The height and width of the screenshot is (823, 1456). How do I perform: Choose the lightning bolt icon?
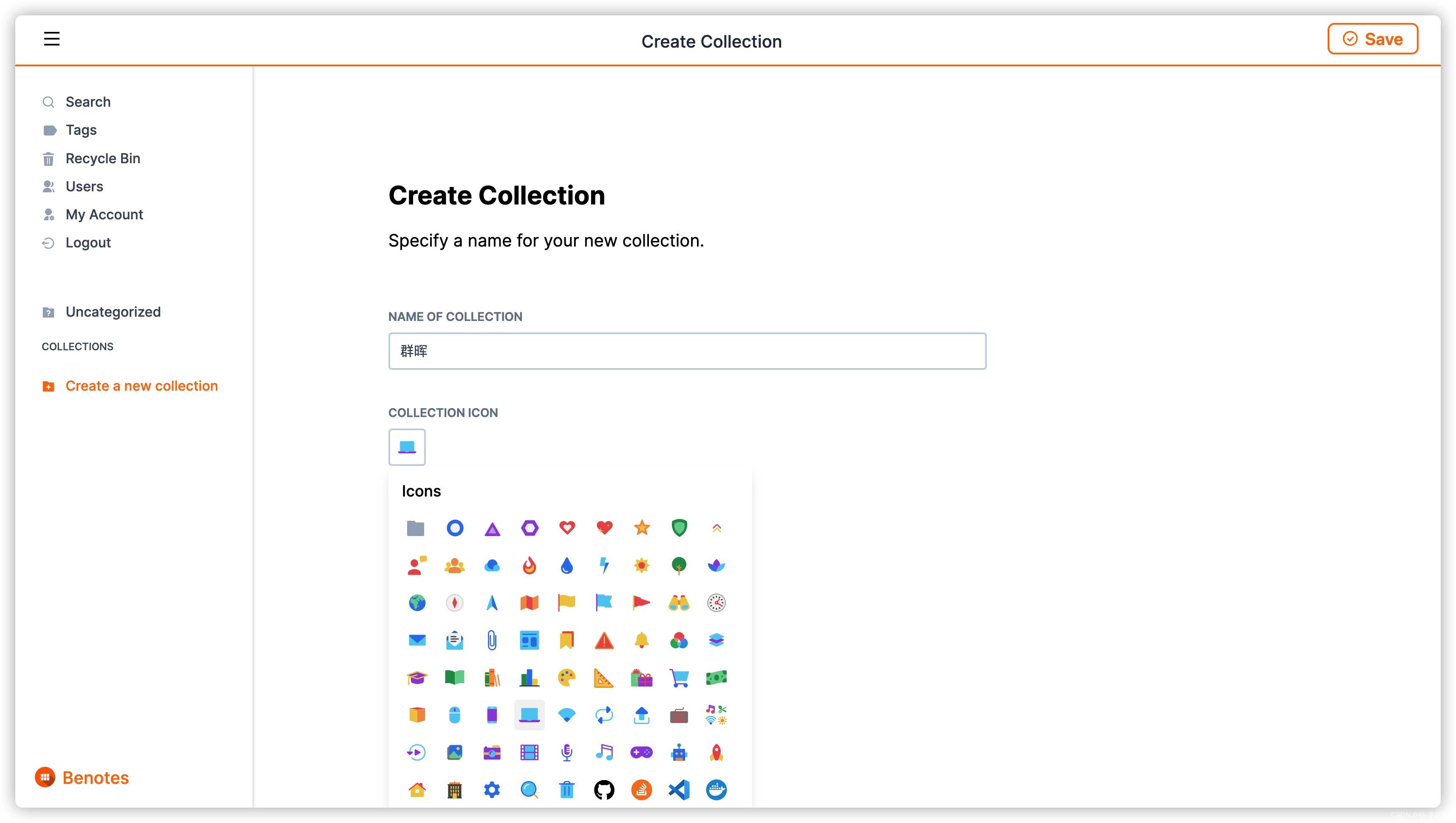pos(604,565)
